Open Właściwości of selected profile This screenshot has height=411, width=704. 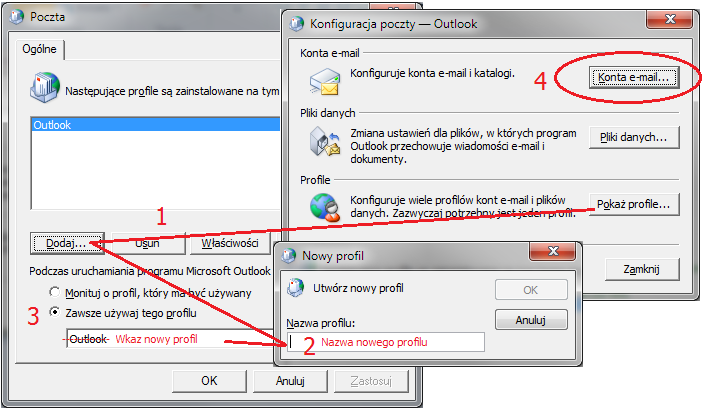(230, 243)
